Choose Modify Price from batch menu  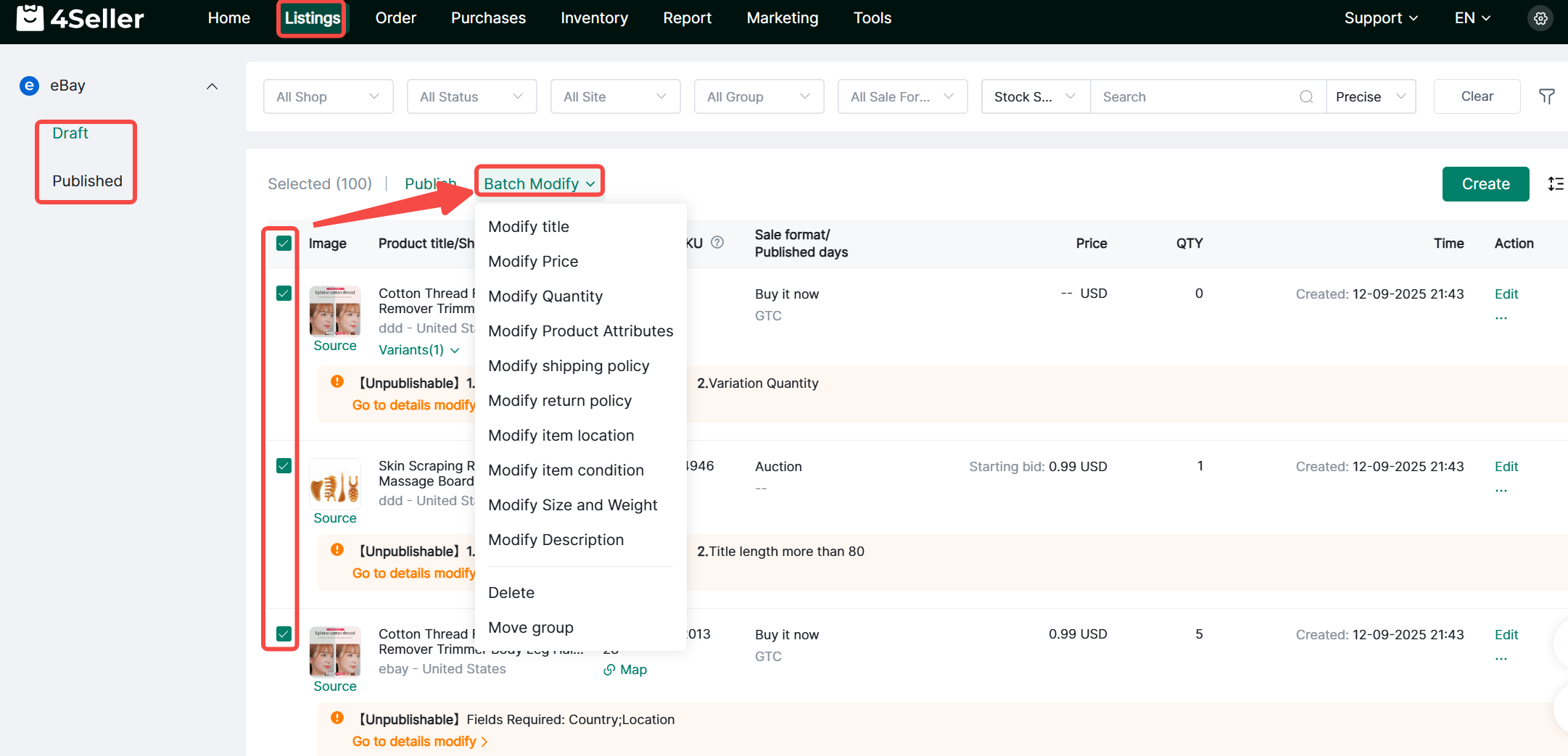pyautogui.click(x=533, y=262)
